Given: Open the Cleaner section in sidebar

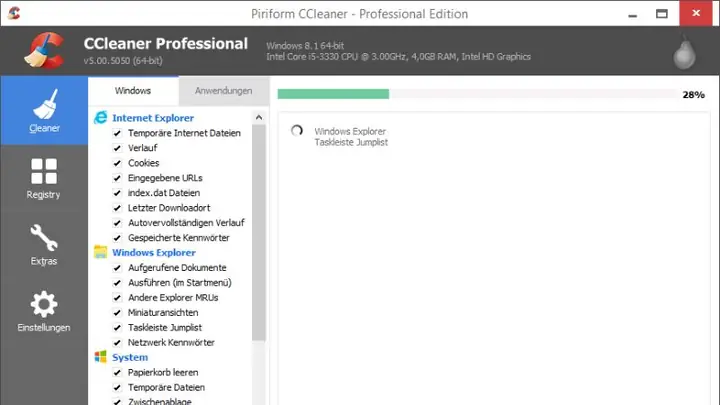Looking at the screenshot, I should tap(44, 110).
